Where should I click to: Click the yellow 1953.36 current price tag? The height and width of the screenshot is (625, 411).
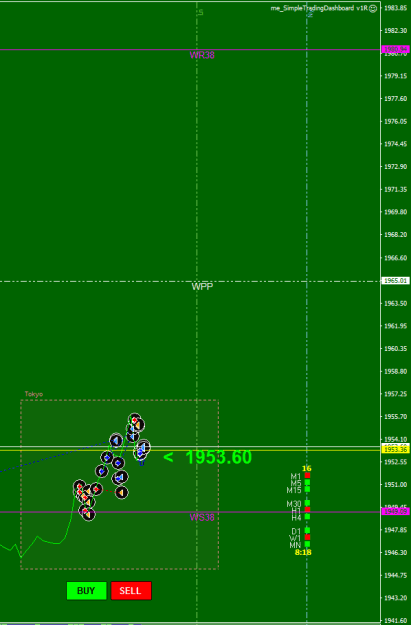(395, 450)
